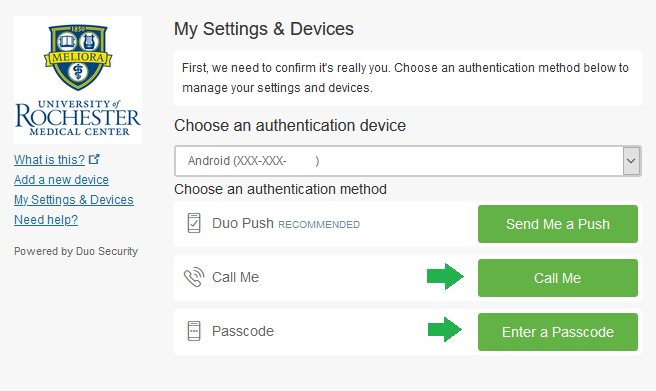Select the Call Me method label text
This screenshot has width=656, height=391.
[x=236, y=277]
